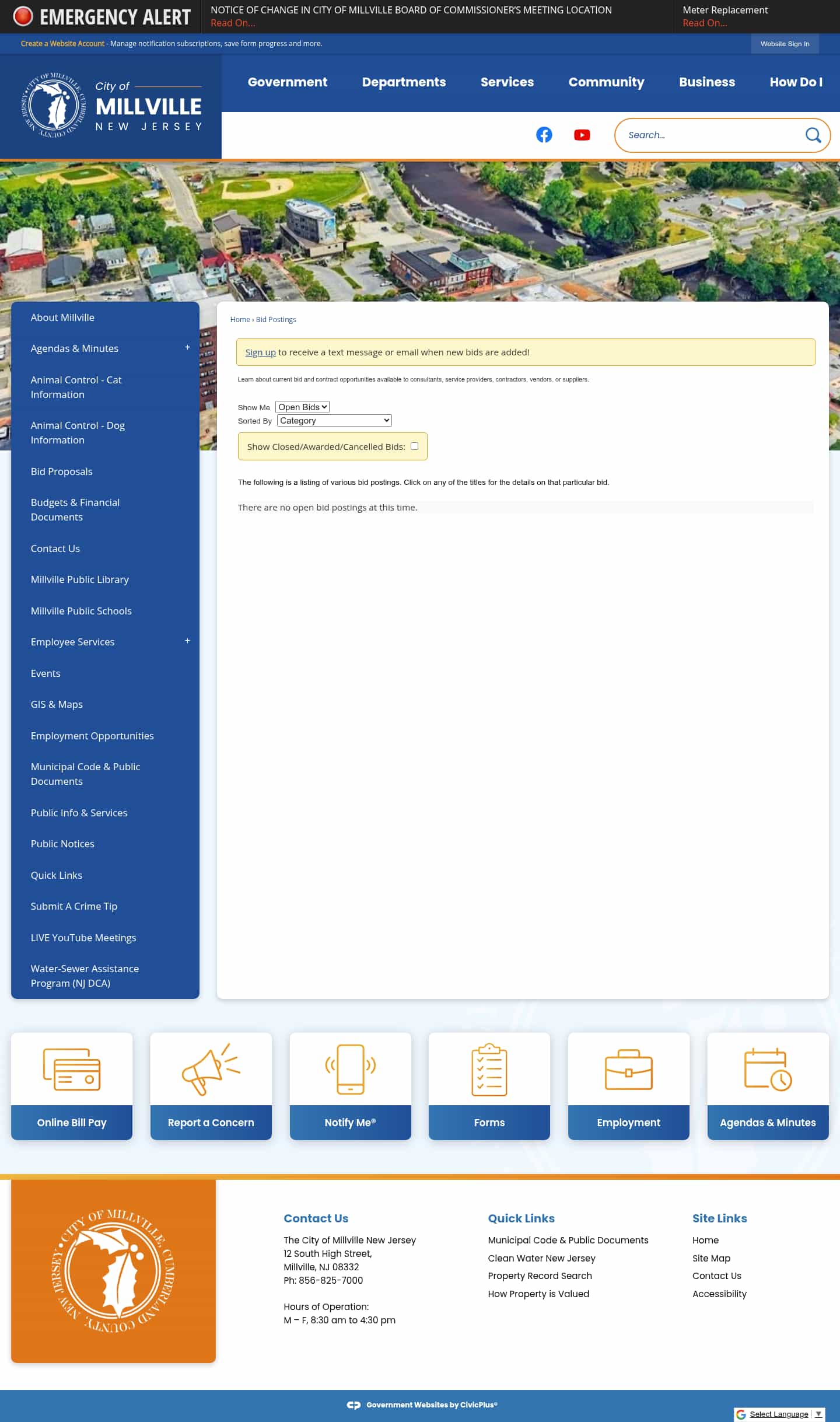Open the Show Me Open Bids dropdown
Viewport: 840px width, 1422px height.
click(302, 407)
